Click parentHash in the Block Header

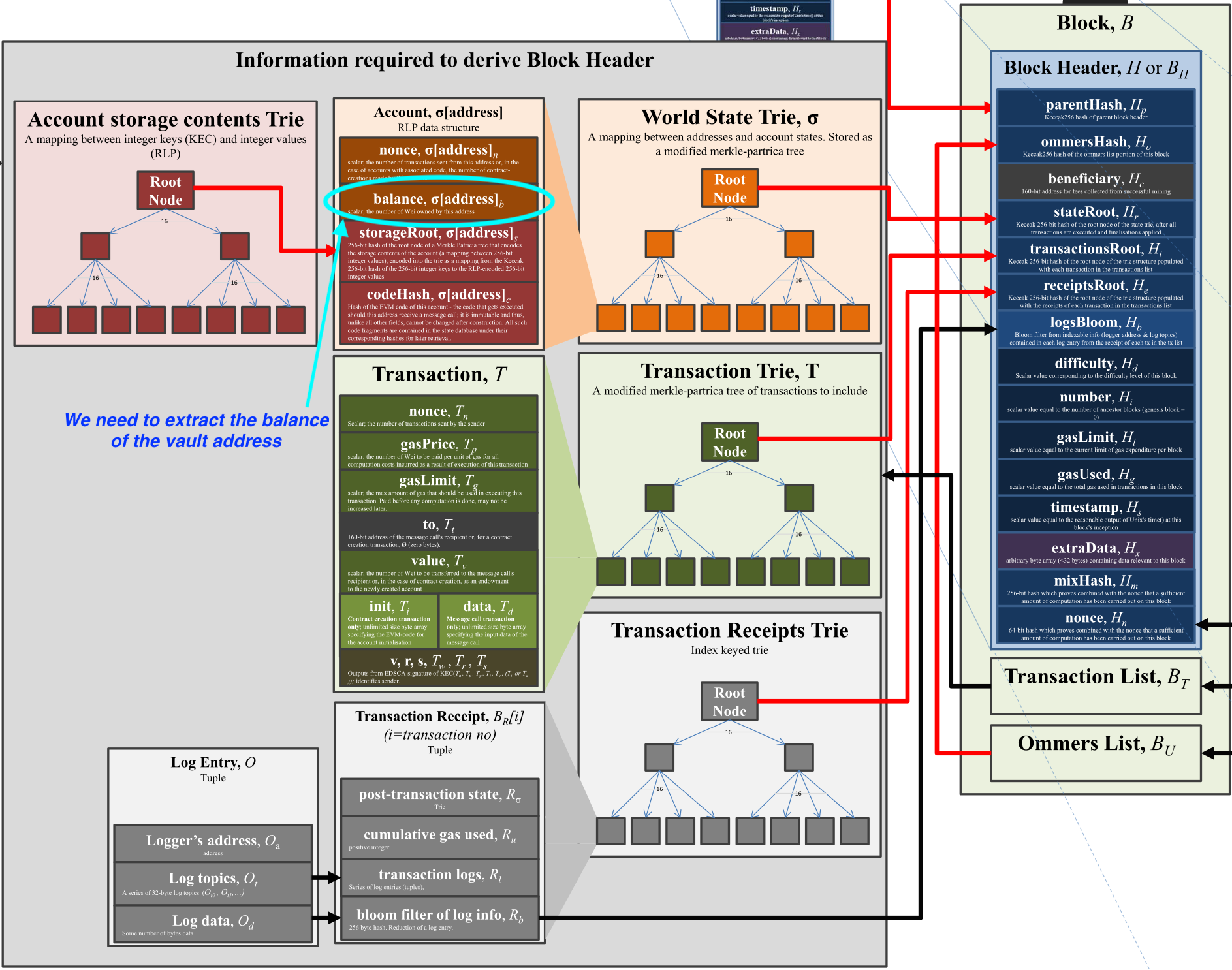(1096, 108)
